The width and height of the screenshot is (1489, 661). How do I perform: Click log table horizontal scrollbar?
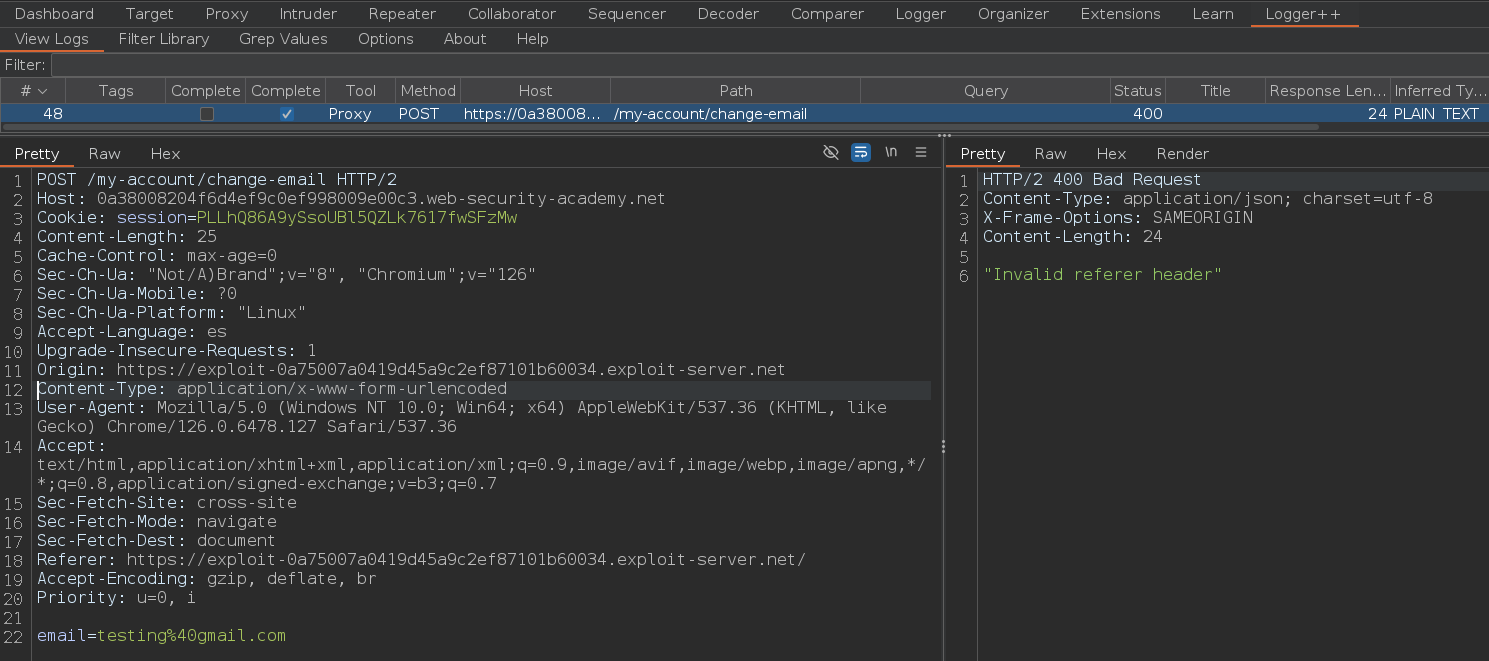[x=660, y=128]
